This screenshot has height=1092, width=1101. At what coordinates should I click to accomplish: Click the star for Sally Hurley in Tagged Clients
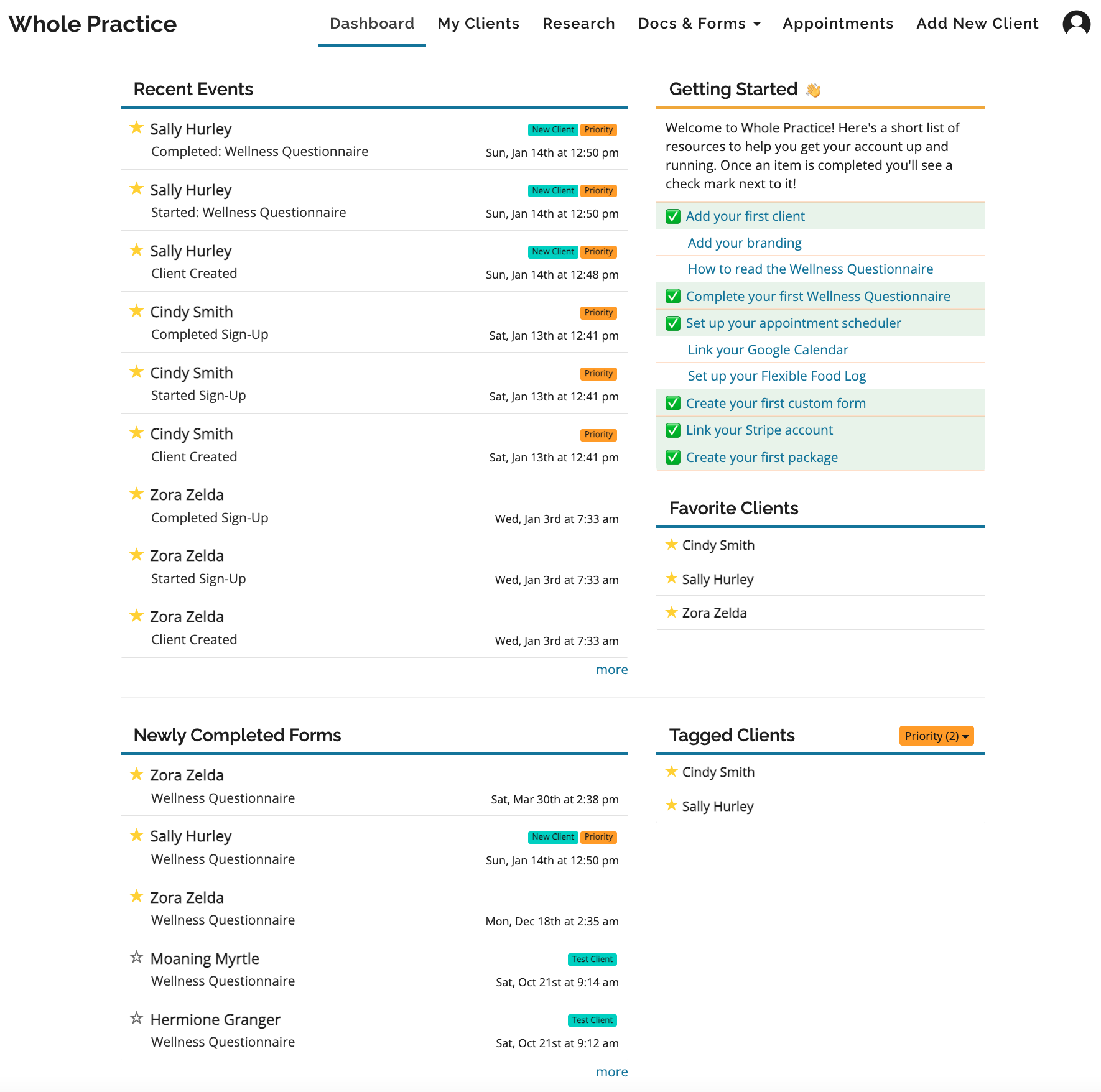671,805
